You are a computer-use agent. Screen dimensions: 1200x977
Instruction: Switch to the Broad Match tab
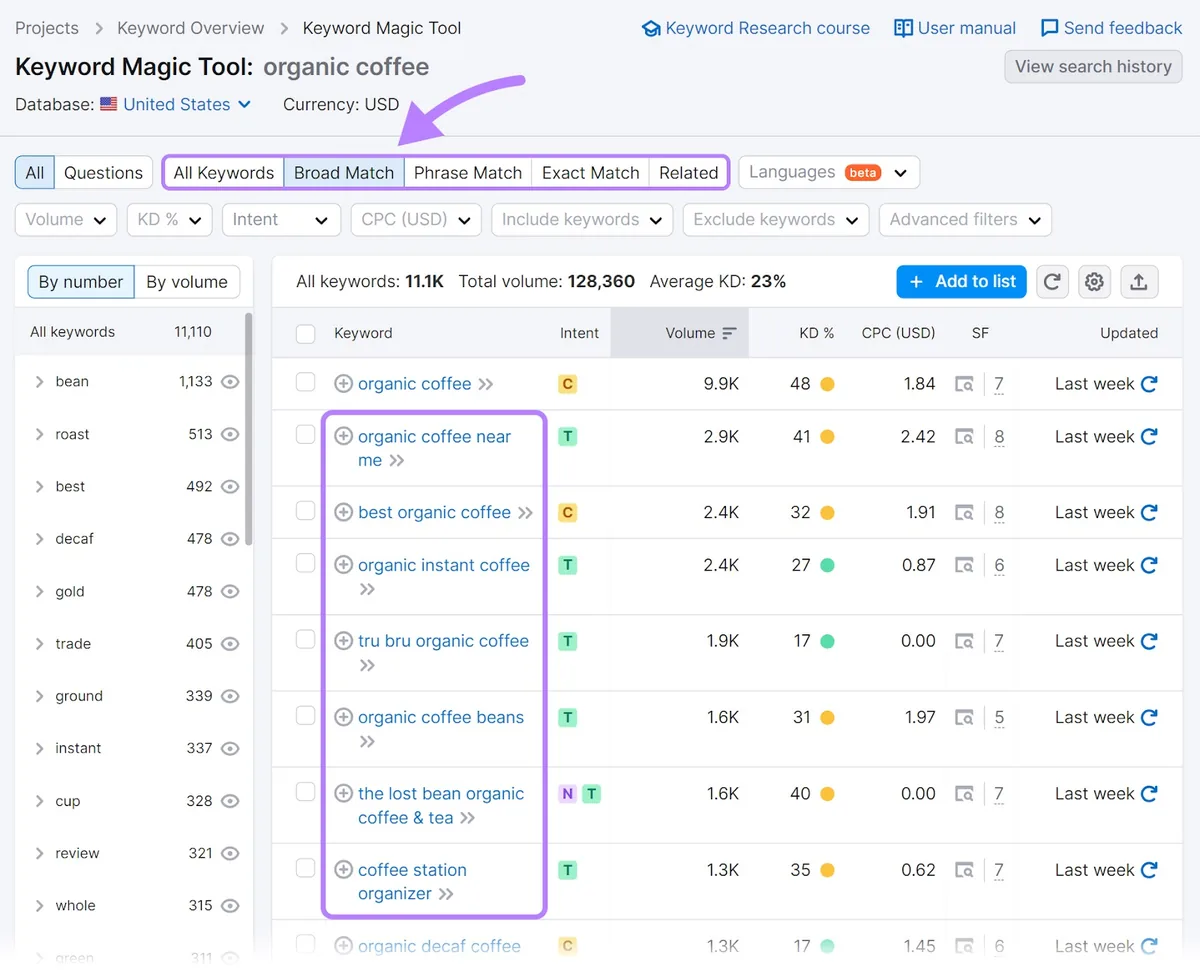click(344, 173)
